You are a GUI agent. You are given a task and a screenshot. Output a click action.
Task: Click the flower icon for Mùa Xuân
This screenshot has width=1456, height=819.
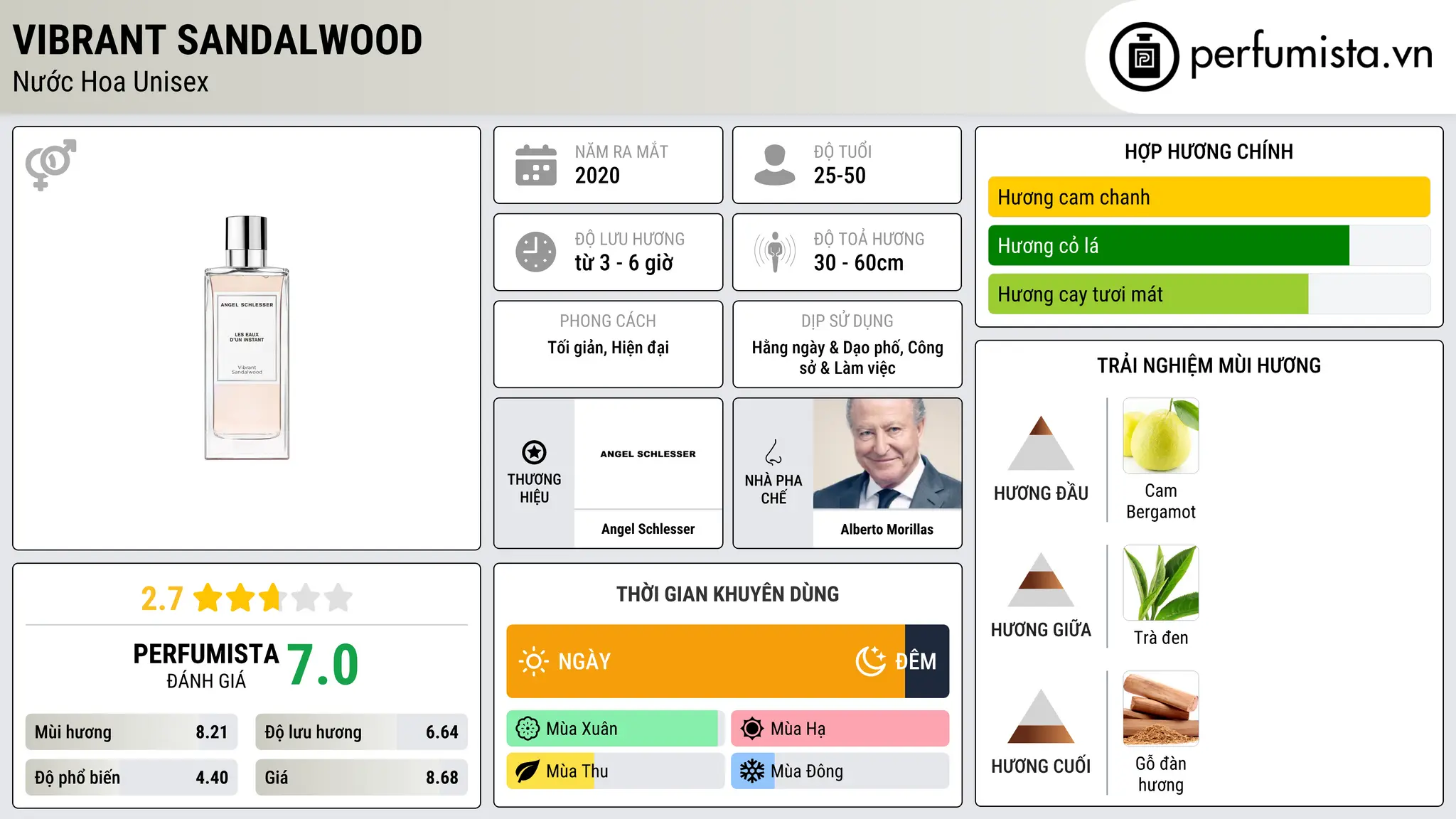[528, 729]
